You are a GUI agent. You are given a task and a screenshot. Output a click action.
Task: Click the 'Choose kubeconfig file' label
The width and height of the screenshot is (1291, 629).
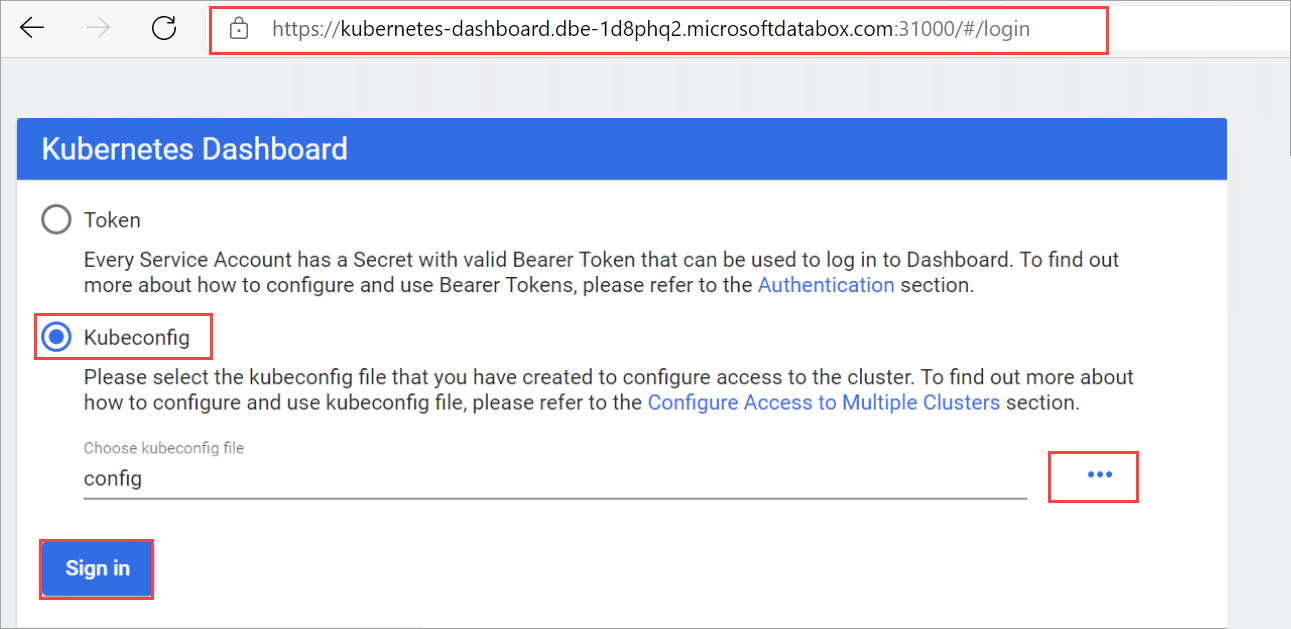point(163,448)
